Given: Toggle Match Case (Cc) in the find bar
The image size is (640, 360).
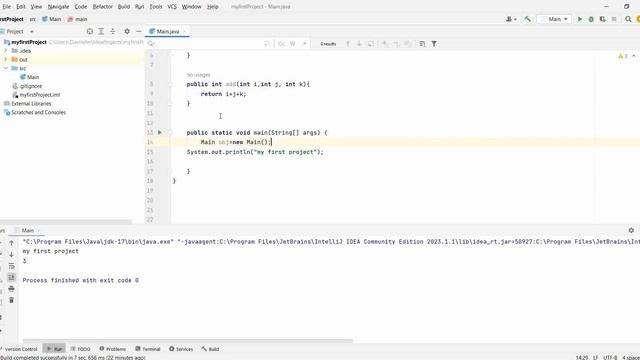Looking at the screenshot, I should coord(282,44).
